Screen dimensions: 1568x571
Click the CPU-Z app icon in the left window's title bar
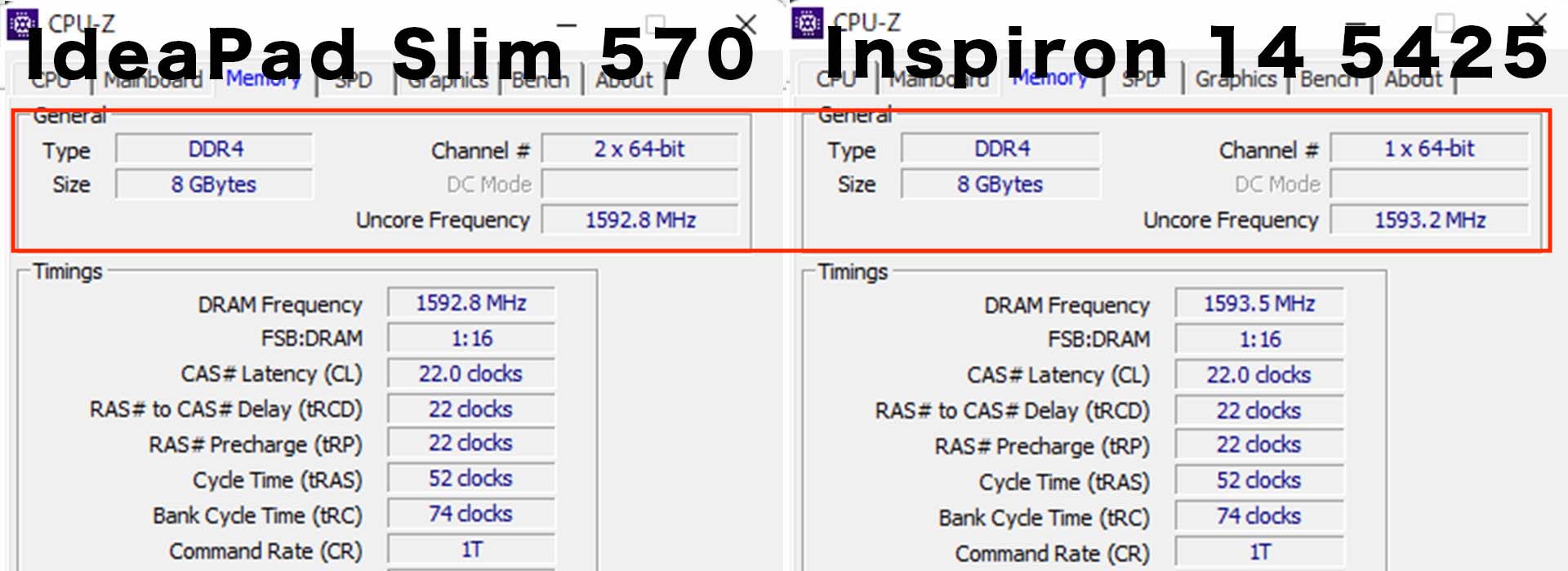point(22,24)
